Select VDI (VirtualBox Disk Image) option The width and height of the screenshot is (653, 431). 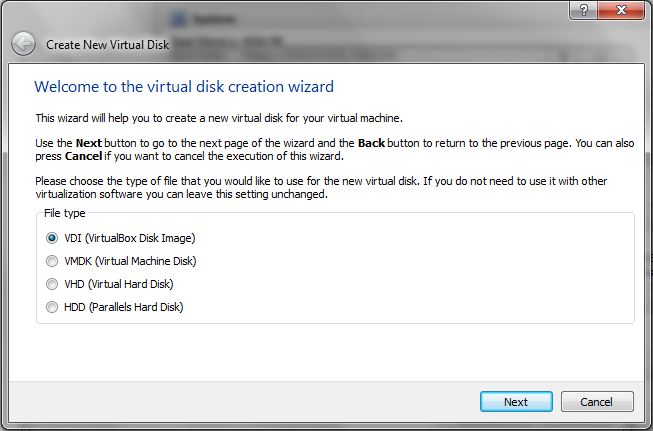(52, 238)
